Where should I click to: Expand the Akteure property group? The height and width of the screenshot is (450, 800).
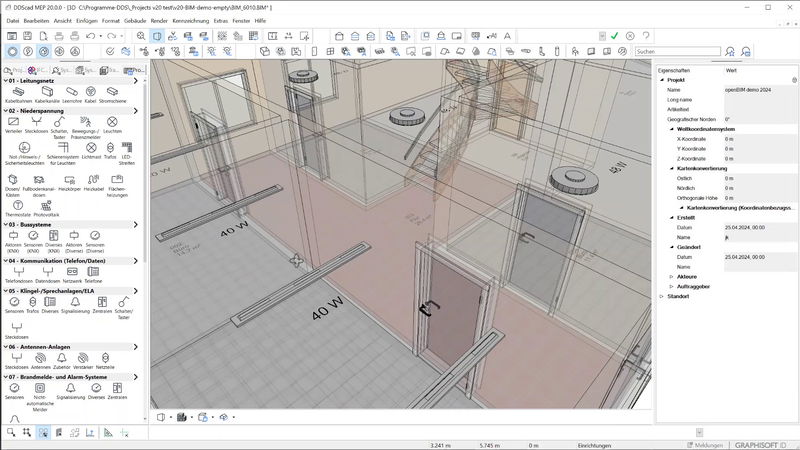[672, 276]
